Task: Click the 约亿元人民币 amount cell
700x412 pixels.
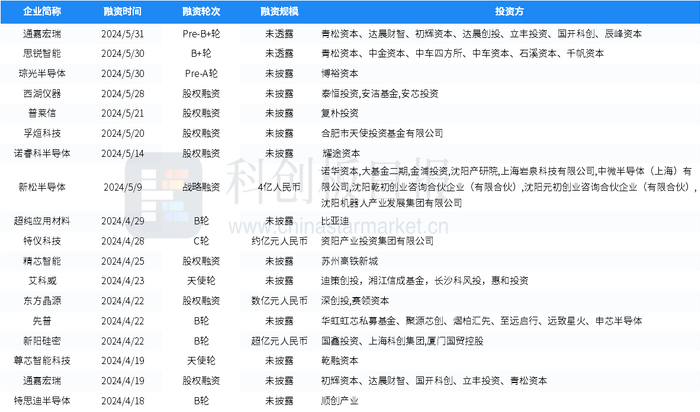Action: [x=279, y=241]
